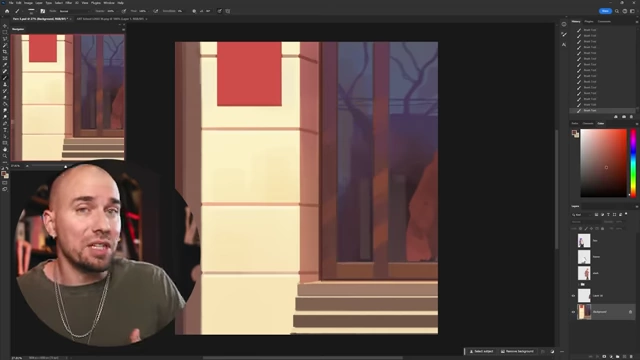Create a new layer icon

point(624,356)
